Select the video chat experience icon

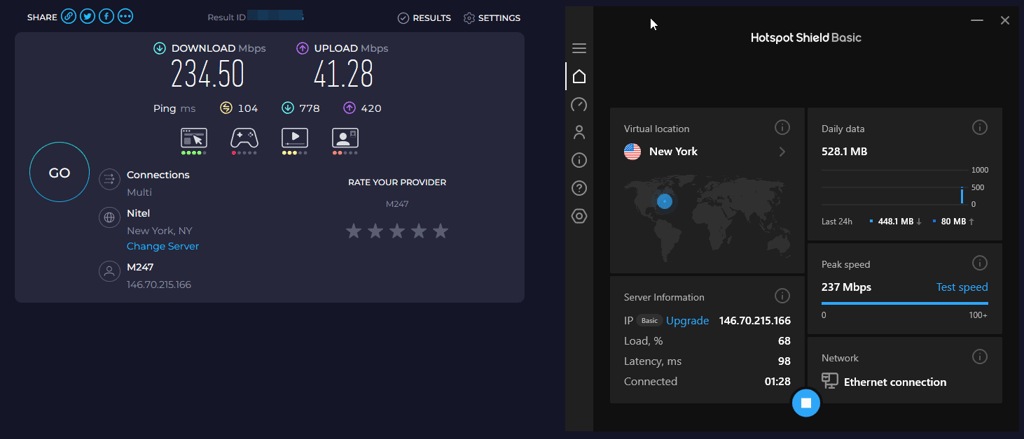[x=345, y=138]
